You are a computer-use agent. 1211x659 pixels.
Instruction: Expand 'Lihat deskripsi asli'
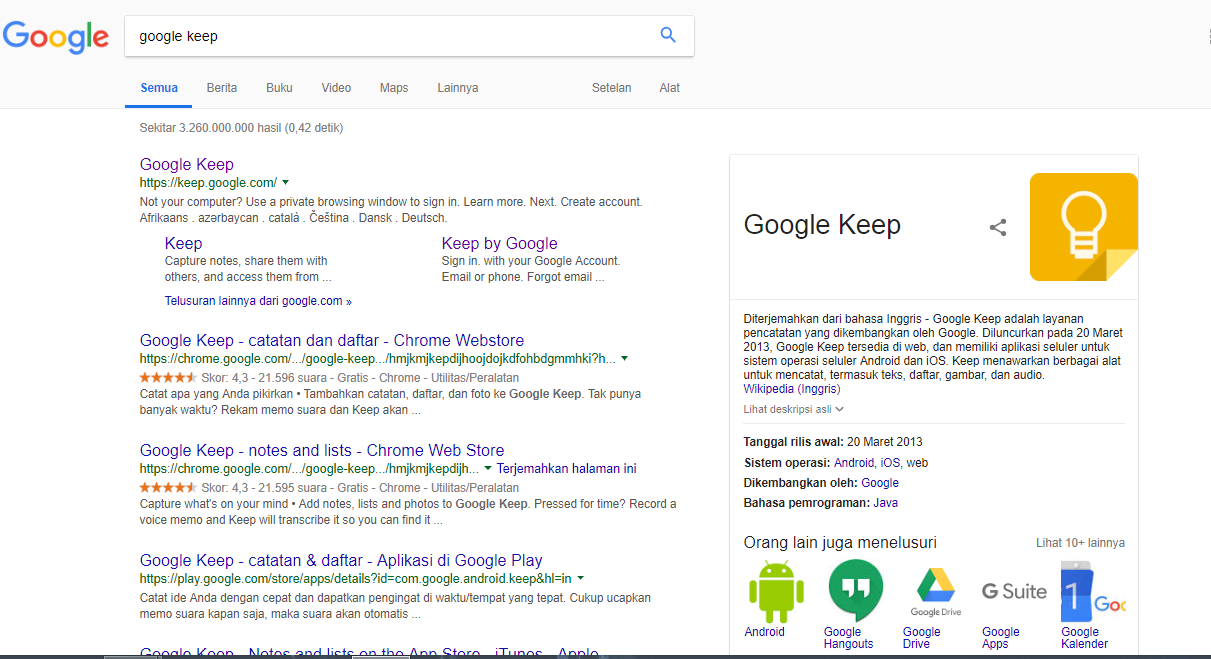click(x=794, y=409)
